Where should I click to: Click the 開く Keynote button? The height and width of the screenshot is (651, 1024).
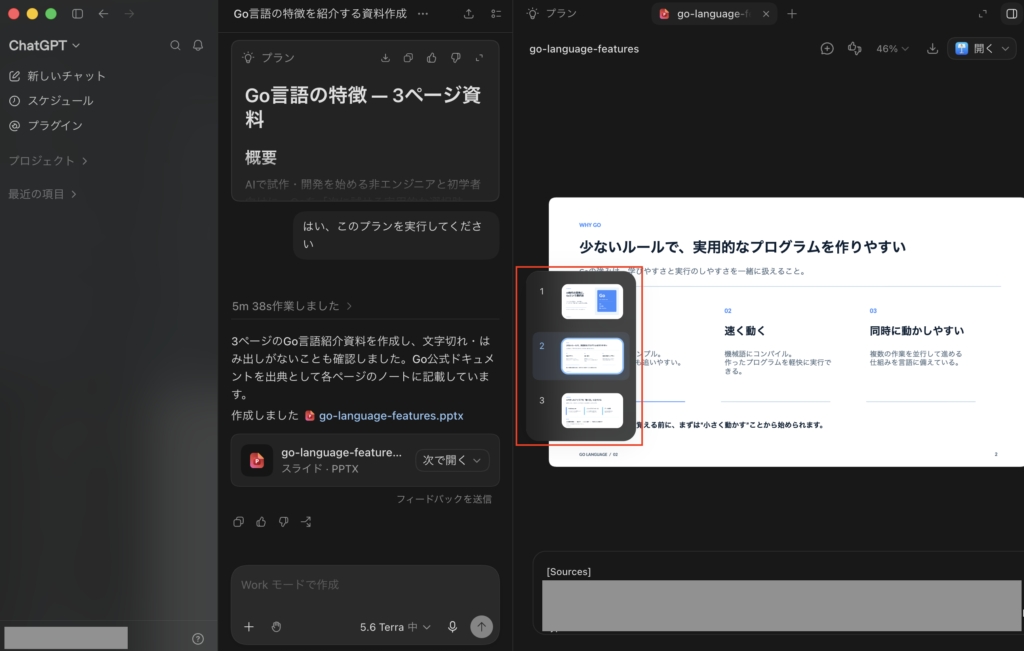click(x=974, y=49)
